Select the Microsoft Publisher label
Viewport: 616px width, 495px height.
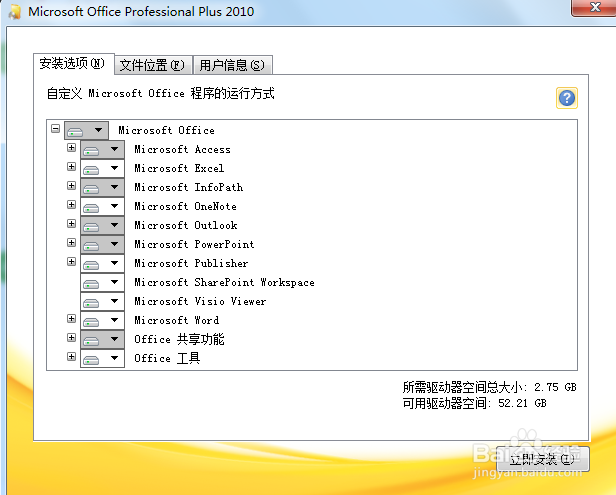tap(191, 263)
